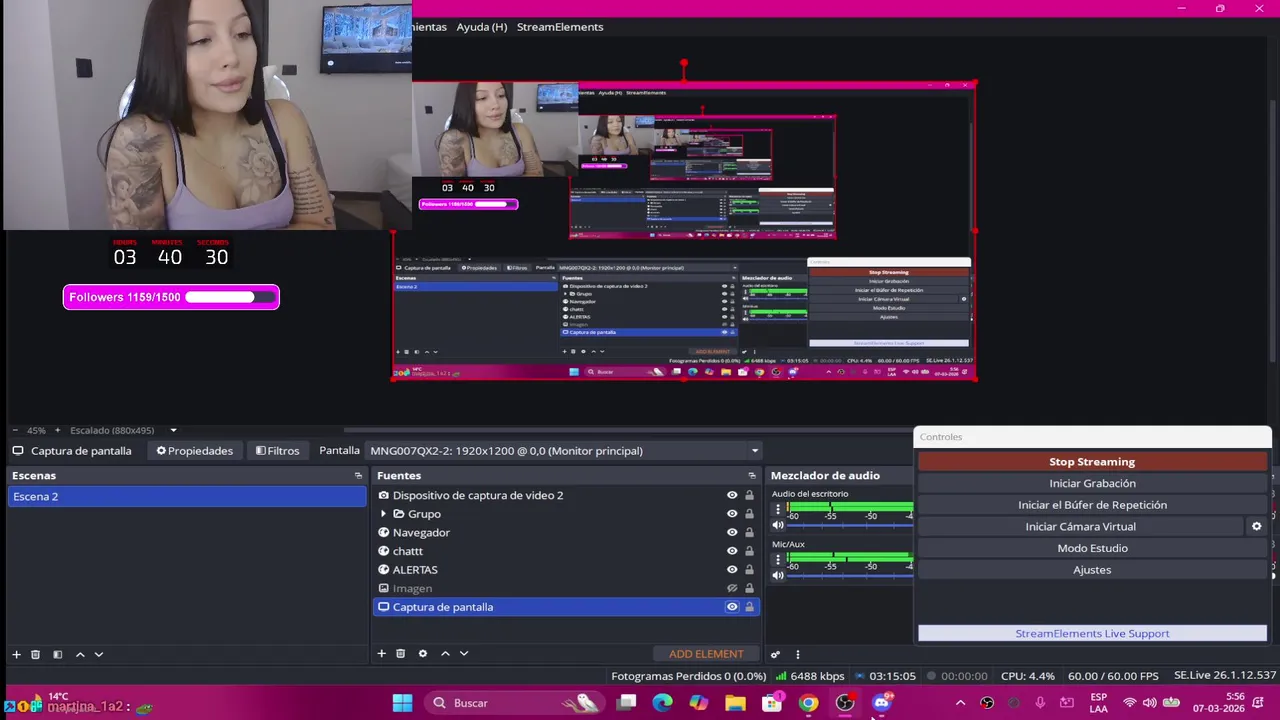Open Pantalla monitor dropdown
1280x720 pixels.
click(x=565, y=451)
